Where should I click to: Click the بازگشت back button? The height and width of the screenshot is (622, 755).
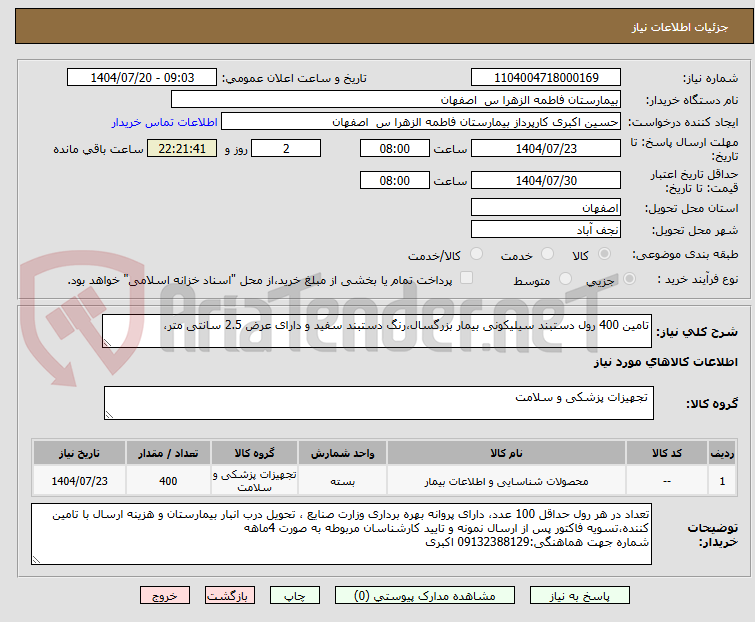tap(230, 596)
